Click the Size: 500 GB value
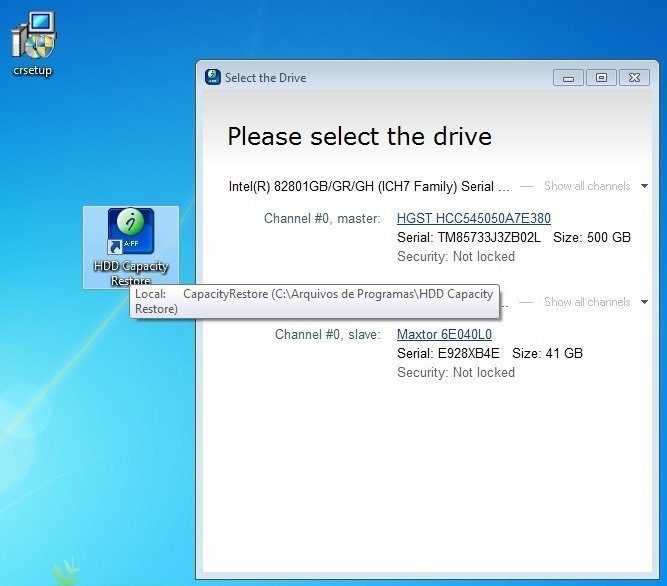Image resolution: width=667 pixels, height=586 pixels. [x=592, y=237]
